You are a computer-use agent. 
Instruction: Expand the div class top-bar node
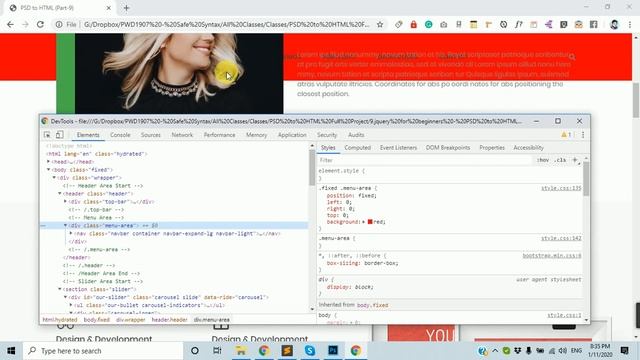click(x=65, y=201)
